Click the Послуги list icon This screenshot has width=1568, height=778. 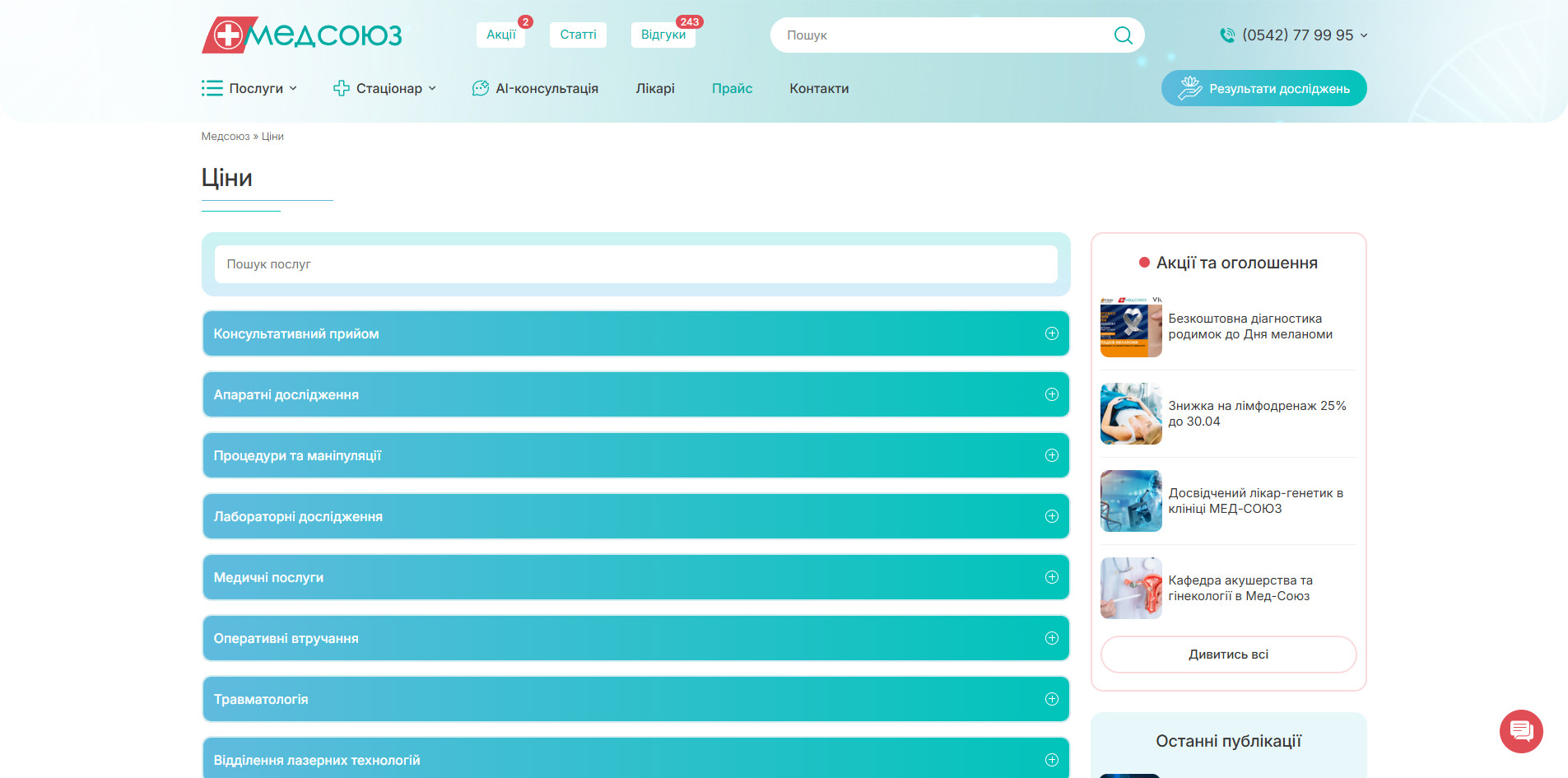click(x=212, y=88)
